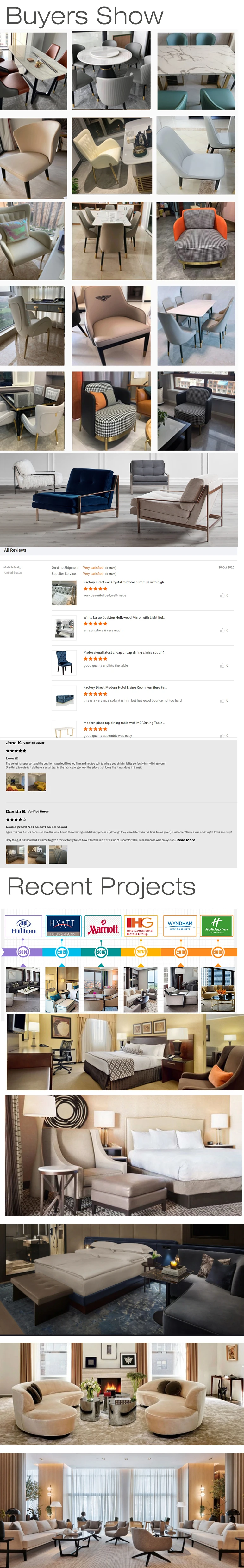Click the Wyndham logo
The image size is (244, 1568).
(180, 926)
